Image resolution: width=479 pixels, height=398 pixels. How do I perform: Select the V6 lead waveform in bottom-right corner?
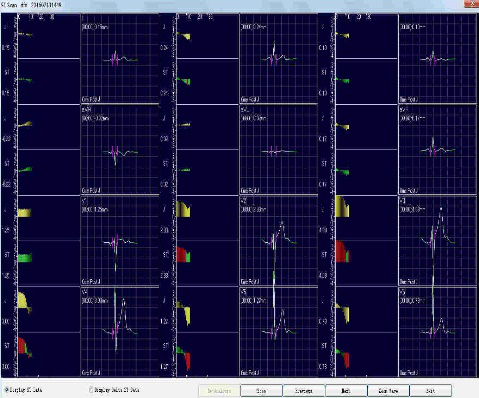pyautogui.click(x=437, y=332)
